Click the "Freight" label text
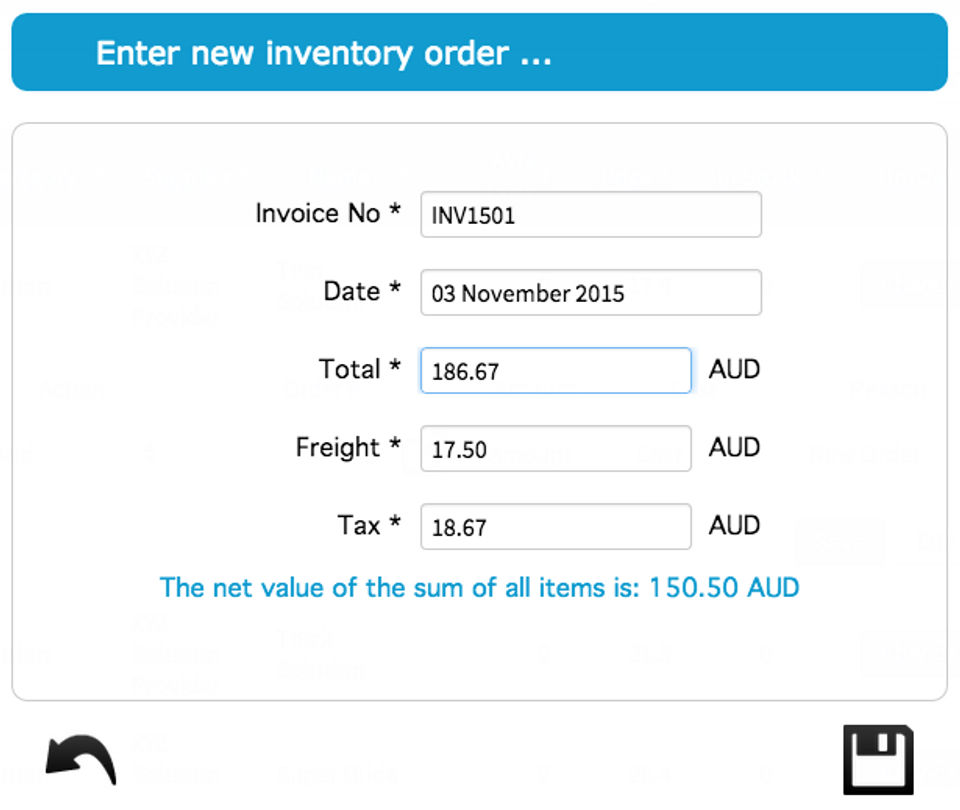This screenshot has width=960, height=810. [x=337, y=448]
